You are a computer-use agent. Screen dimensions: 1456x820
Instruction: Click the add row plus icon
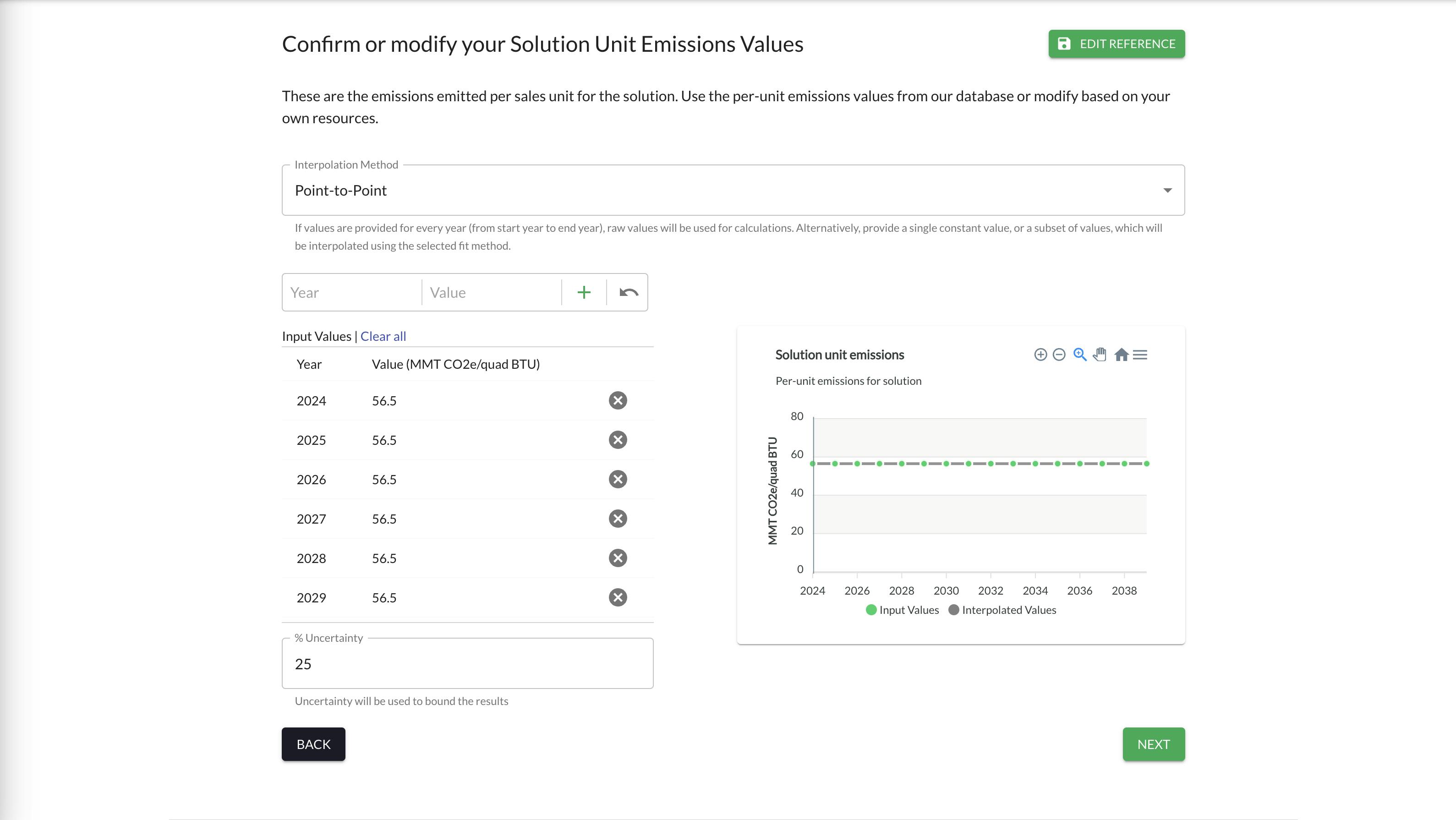coord(584,292)
